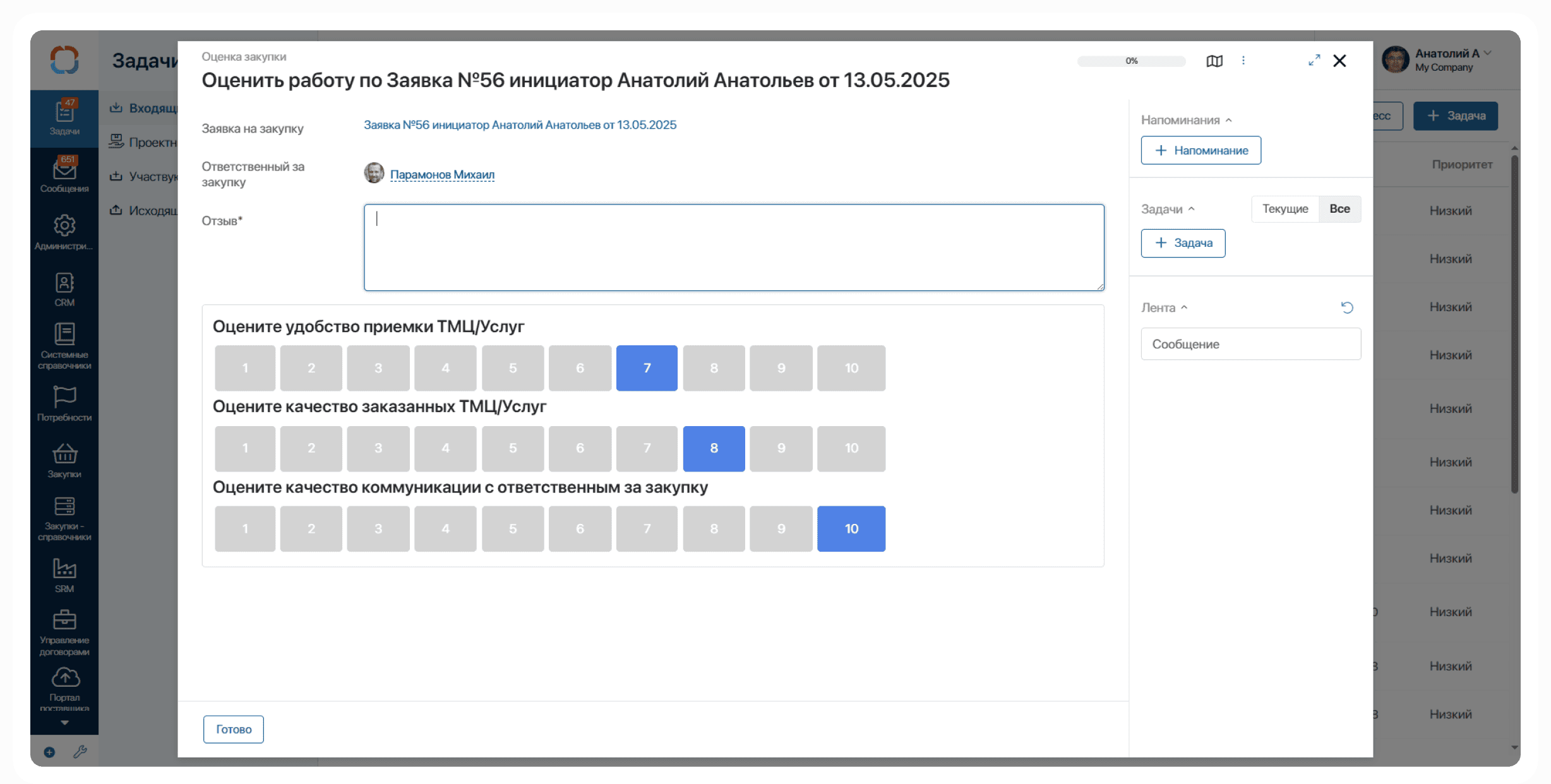Screen dimensions: 1551x784
Task: Open Закупки section in sidebar
Action: 64,460
